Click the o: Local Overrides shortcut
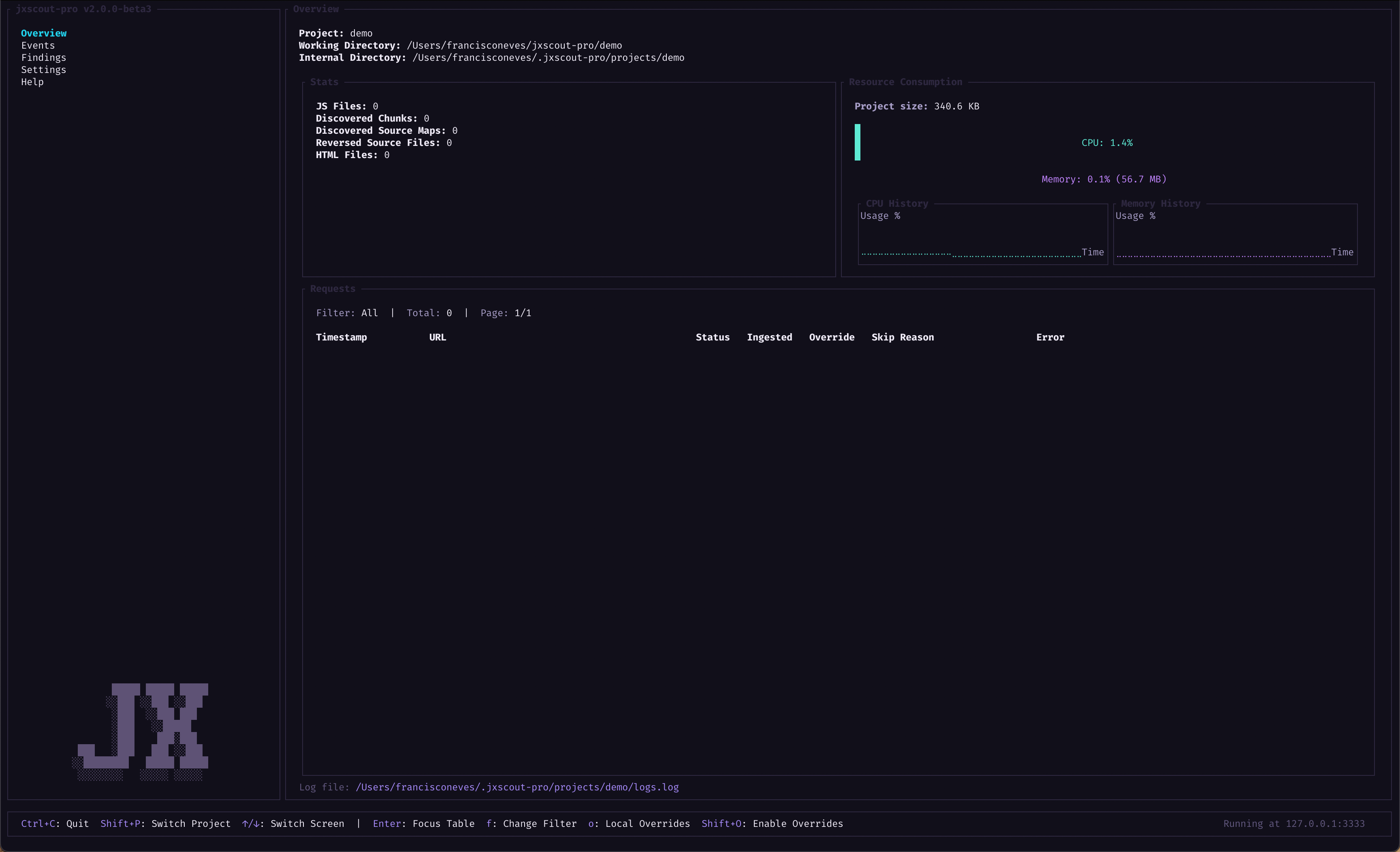Image resolution: width=1400 pixels, height=852 pixels. [639, 824]
